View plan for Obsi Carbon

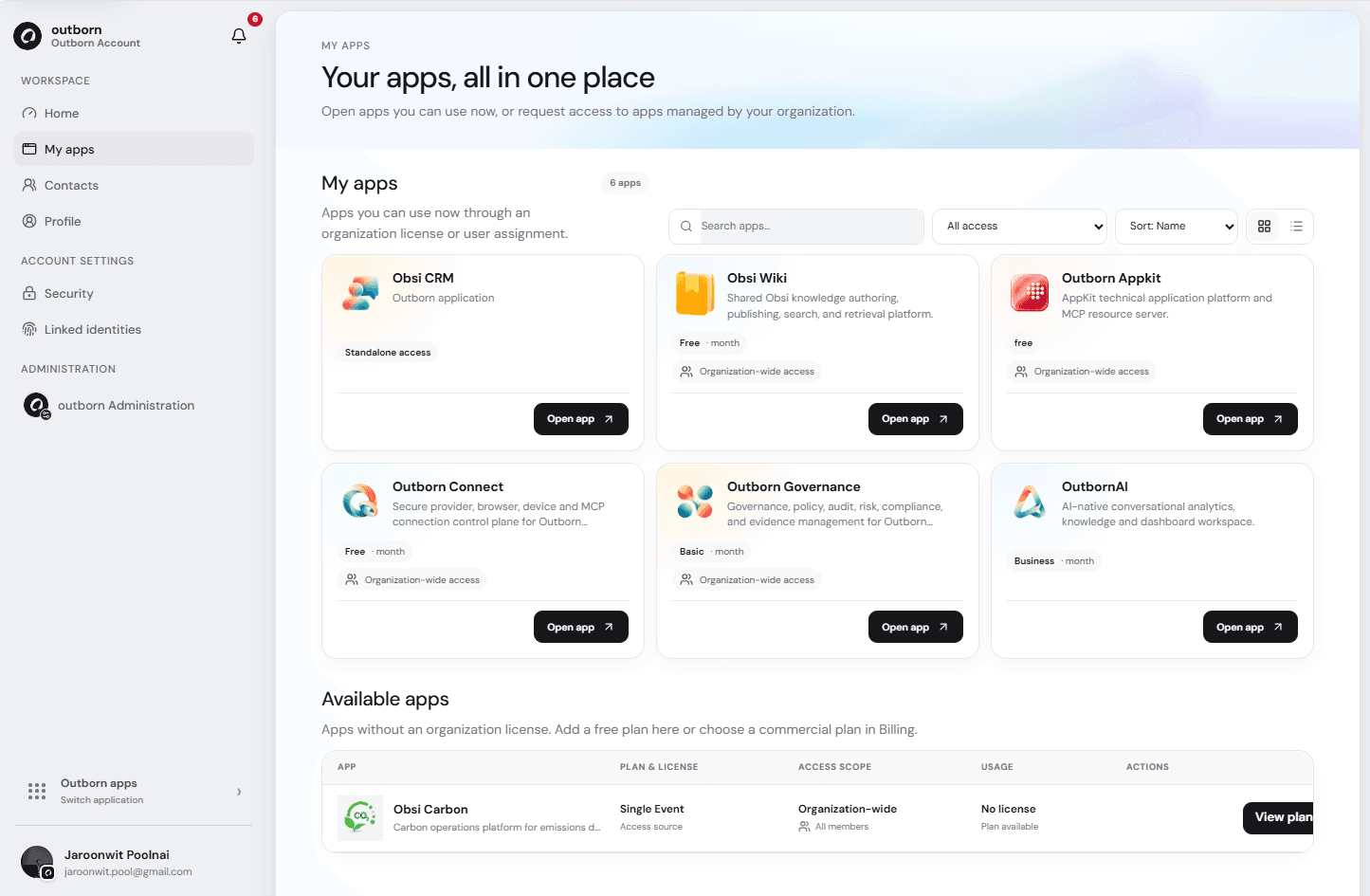[1278, 817]
